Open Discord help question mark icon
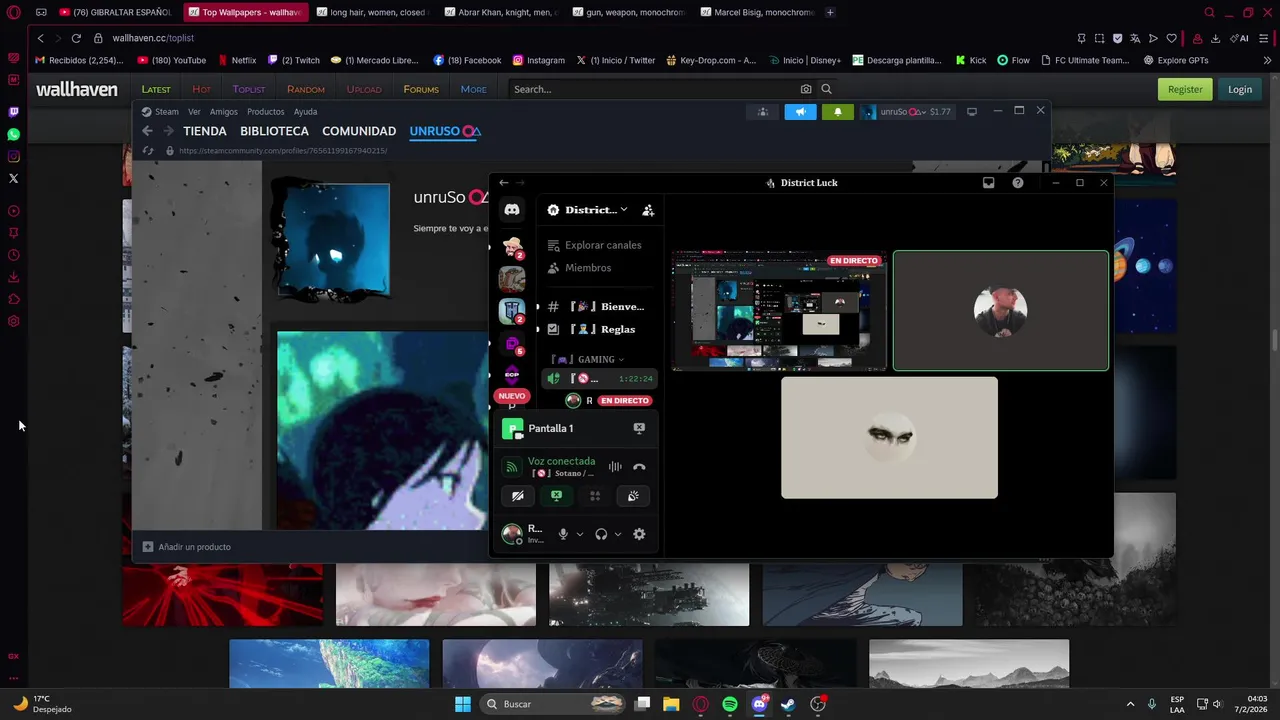Image resolution: width=1280 pixels, height=720 pixels. tap(1017, 183)
